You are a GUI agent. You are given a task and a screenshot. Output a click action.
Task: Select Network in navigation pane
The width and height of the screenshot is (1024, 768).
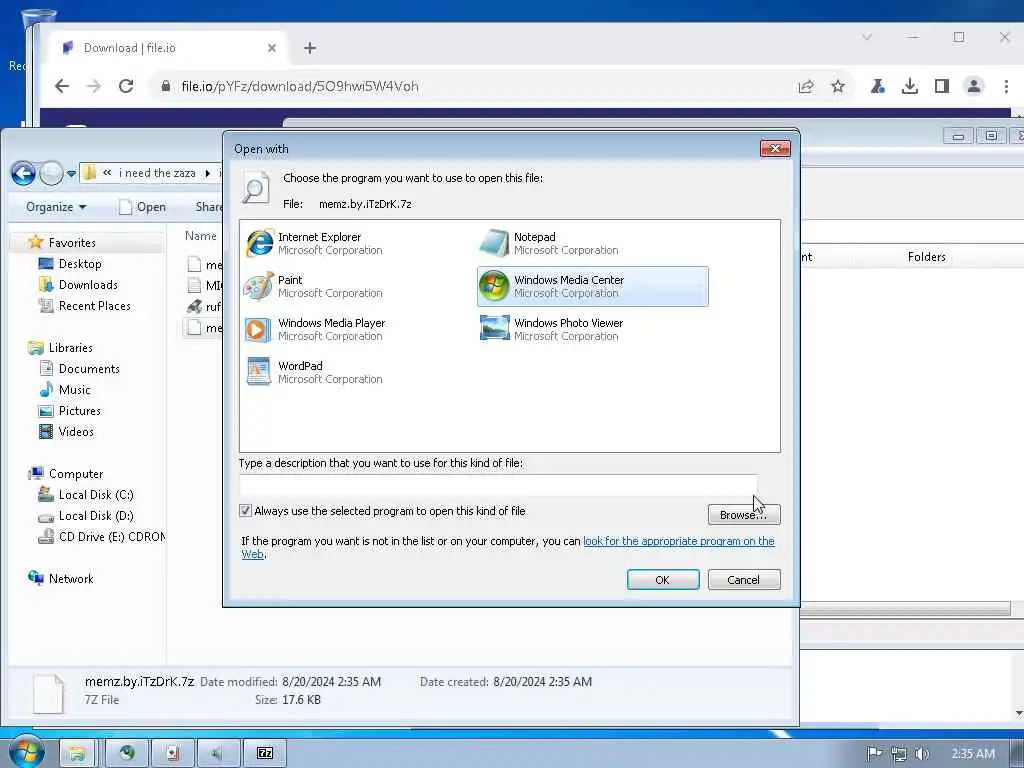pyautogui.click(x=71, y=579)
